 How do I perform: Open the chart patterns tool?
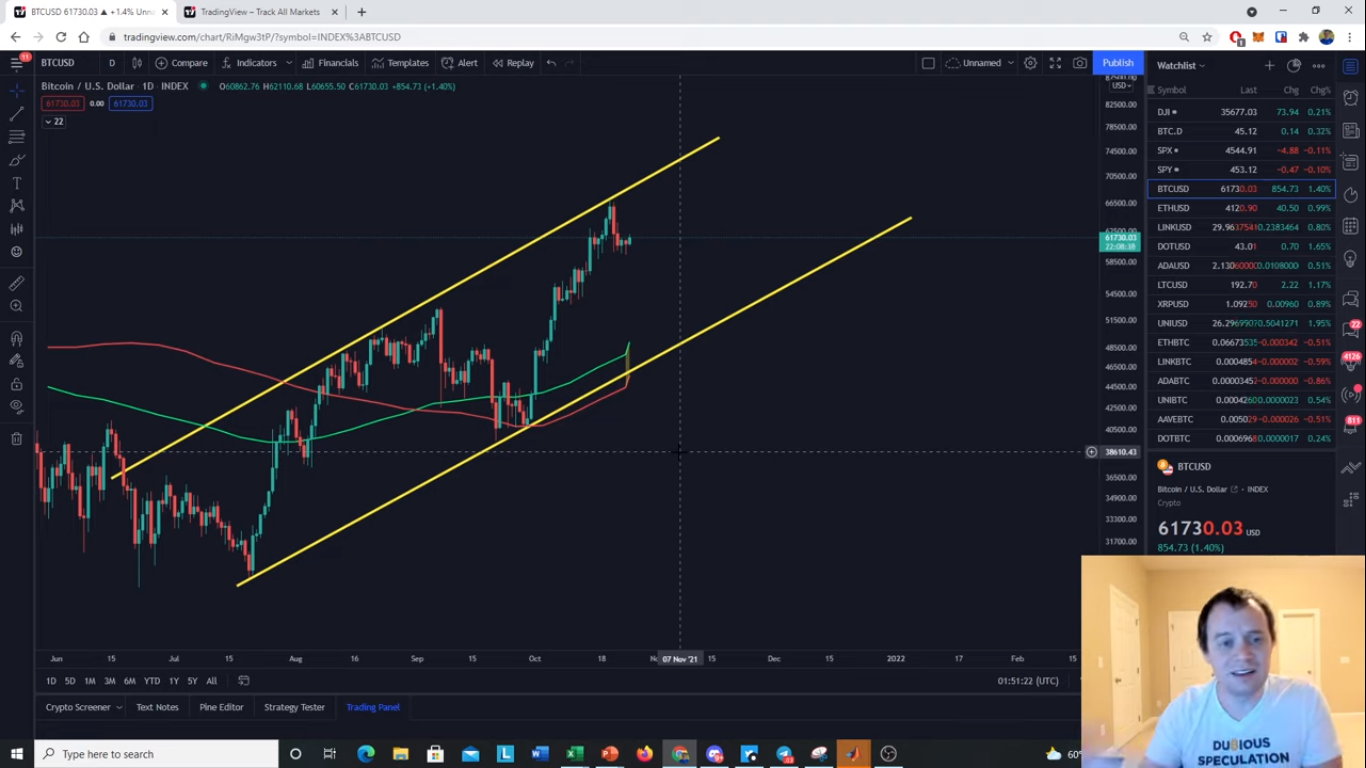pyautogui.click(x=16, y=205)
